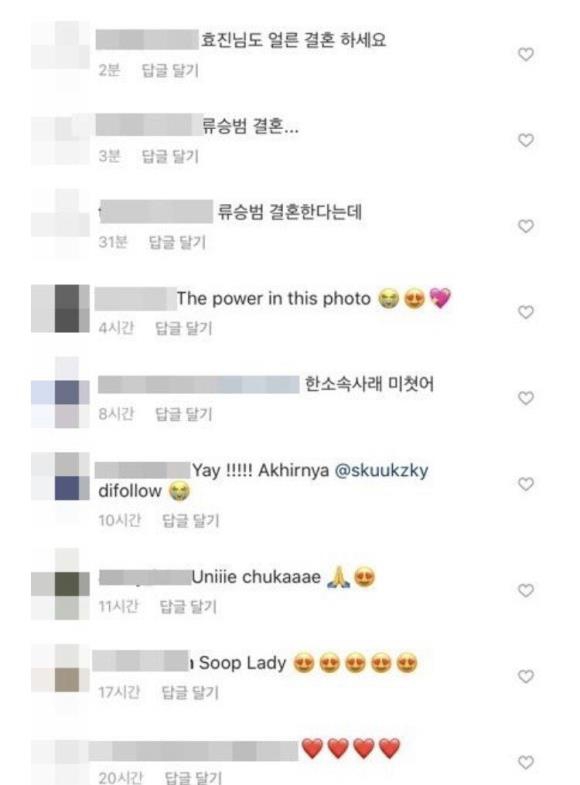Reply to 'The power in this photo' comment
The height and width of the screenshot is (785, 580).
184,328
